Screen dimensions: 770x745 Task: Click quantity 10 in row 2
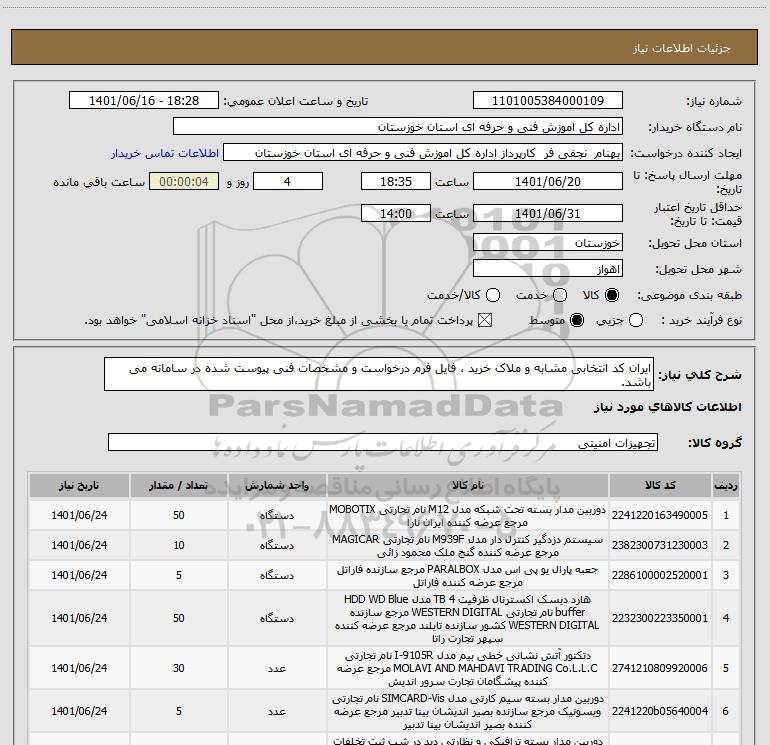point(179,545)
